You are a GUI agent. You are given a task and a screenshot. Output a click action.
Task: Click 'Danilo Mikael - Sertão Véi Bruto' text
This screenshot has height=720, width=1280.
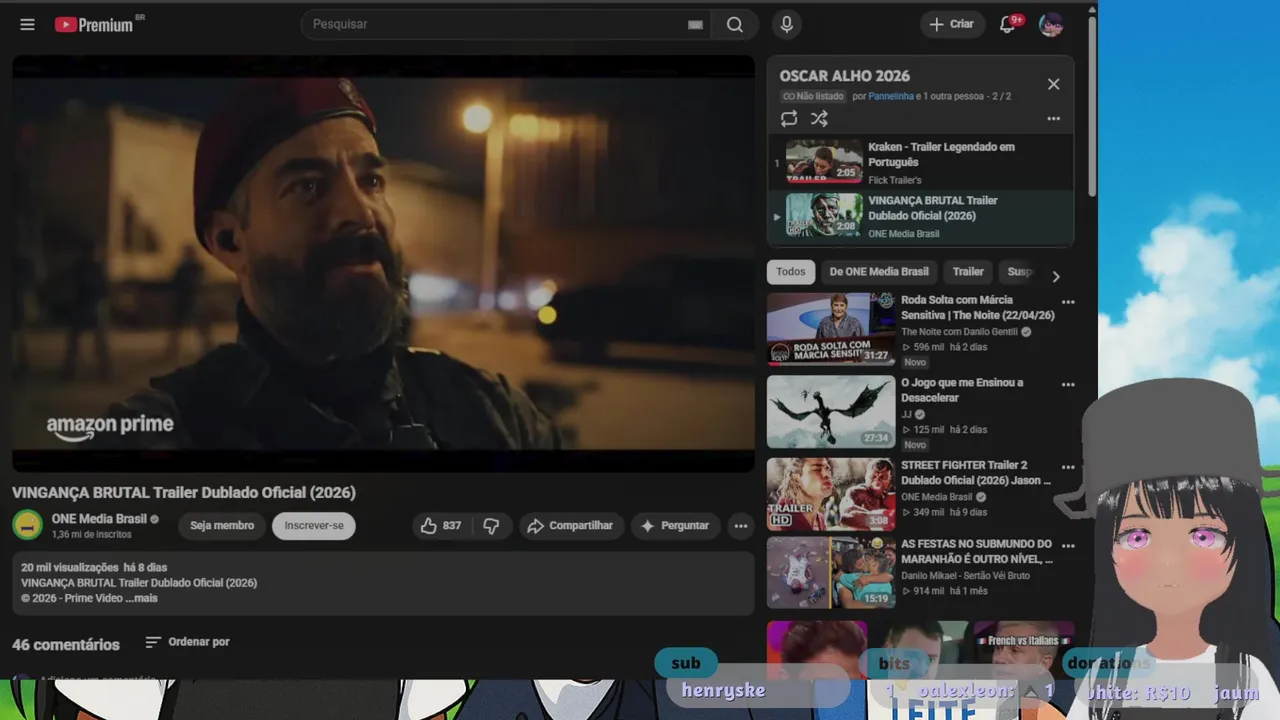click(x=965, y=575)
